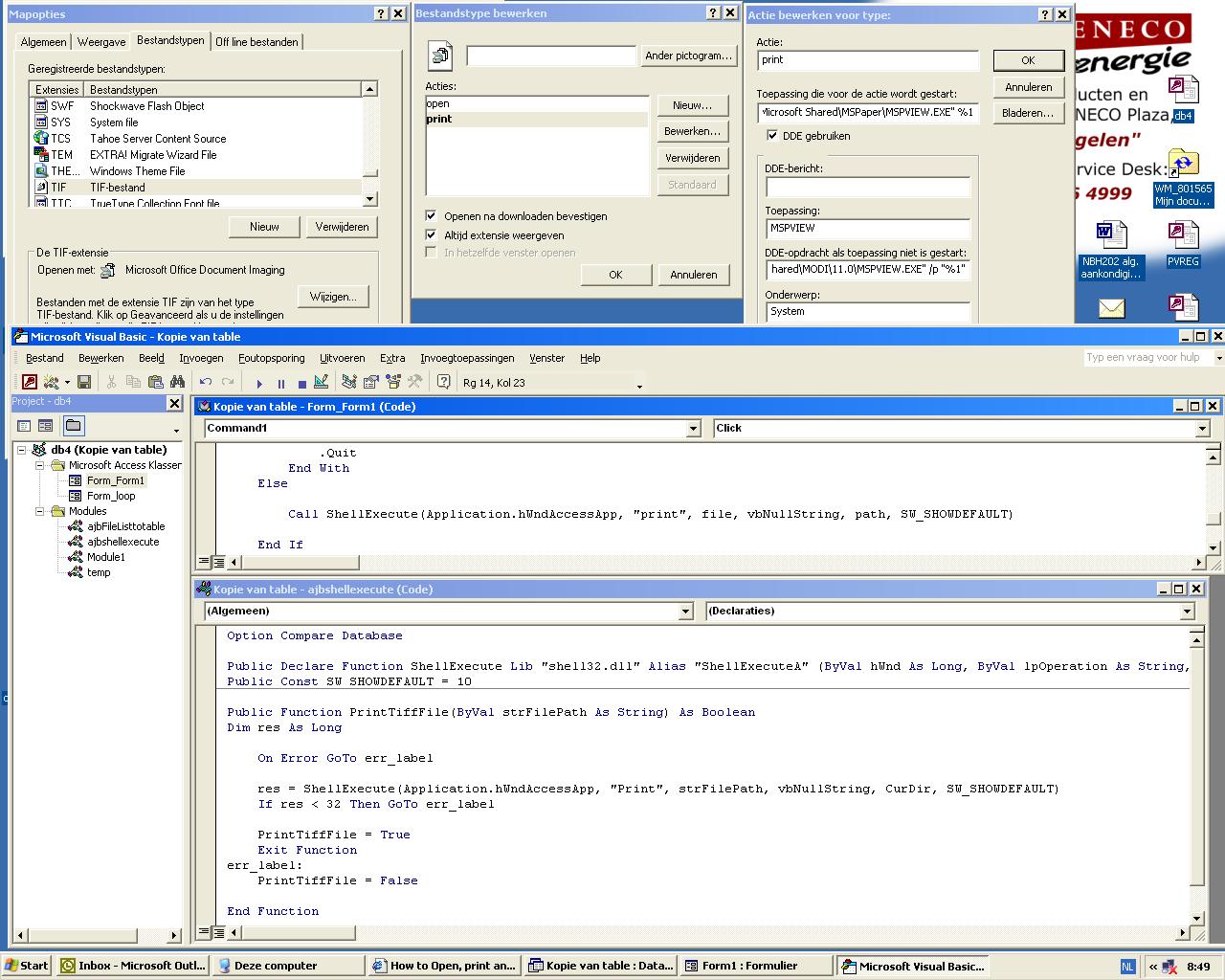Open Find with the binoculars toolbar icon
Screen dimensions: 1225x980
click(x=178, y=381)
